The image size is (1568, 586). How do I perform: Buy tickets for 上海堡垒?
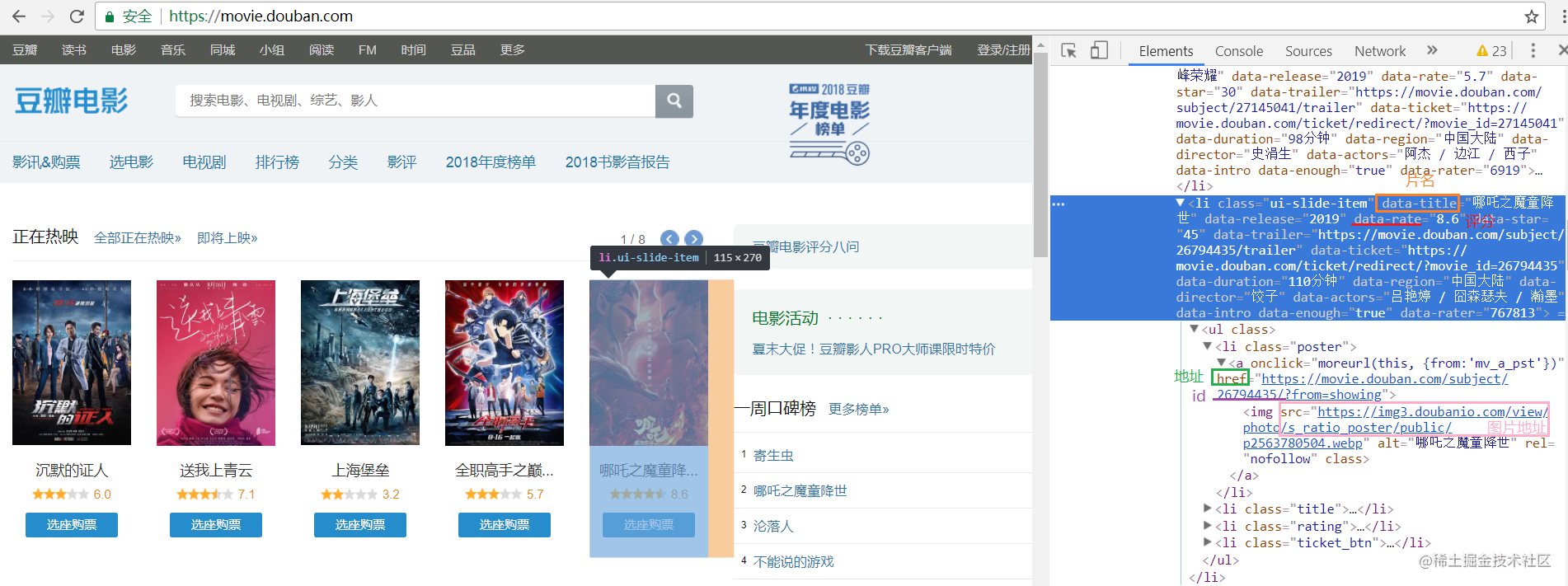(x=360, y=525)
